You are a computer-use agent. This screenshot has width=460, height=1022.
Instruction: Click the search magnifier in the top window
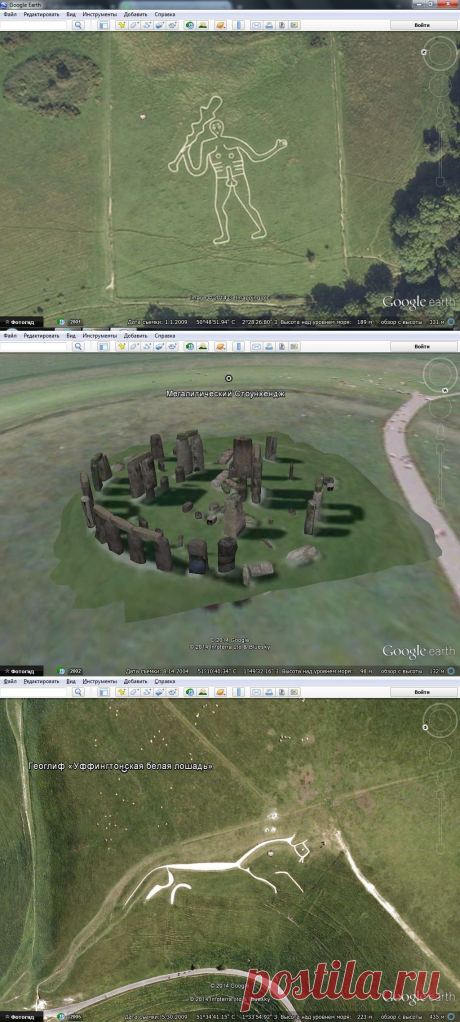(78, 25)
